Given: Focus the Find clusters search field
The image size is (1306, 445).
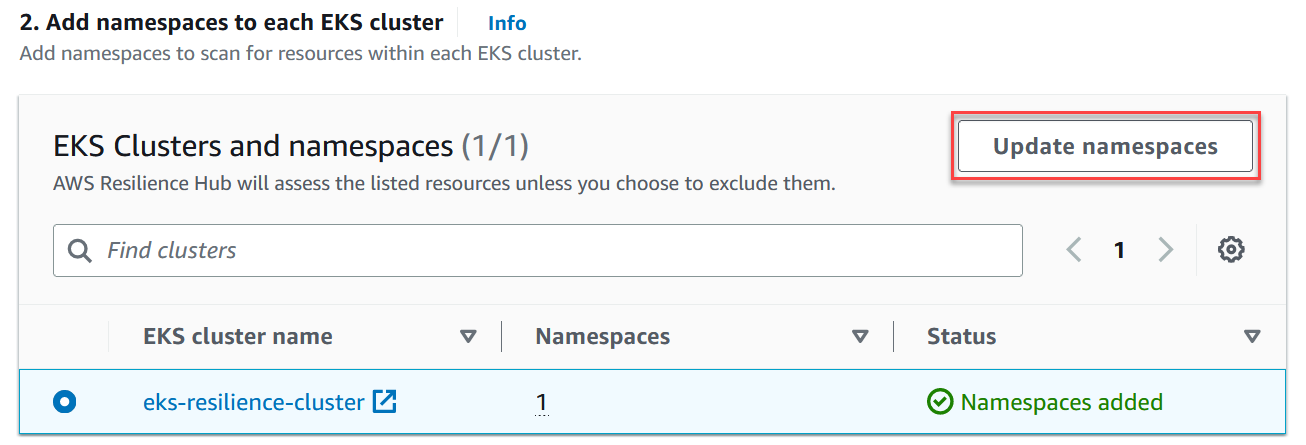Looking at the screenshot, I should click(560, 250).
